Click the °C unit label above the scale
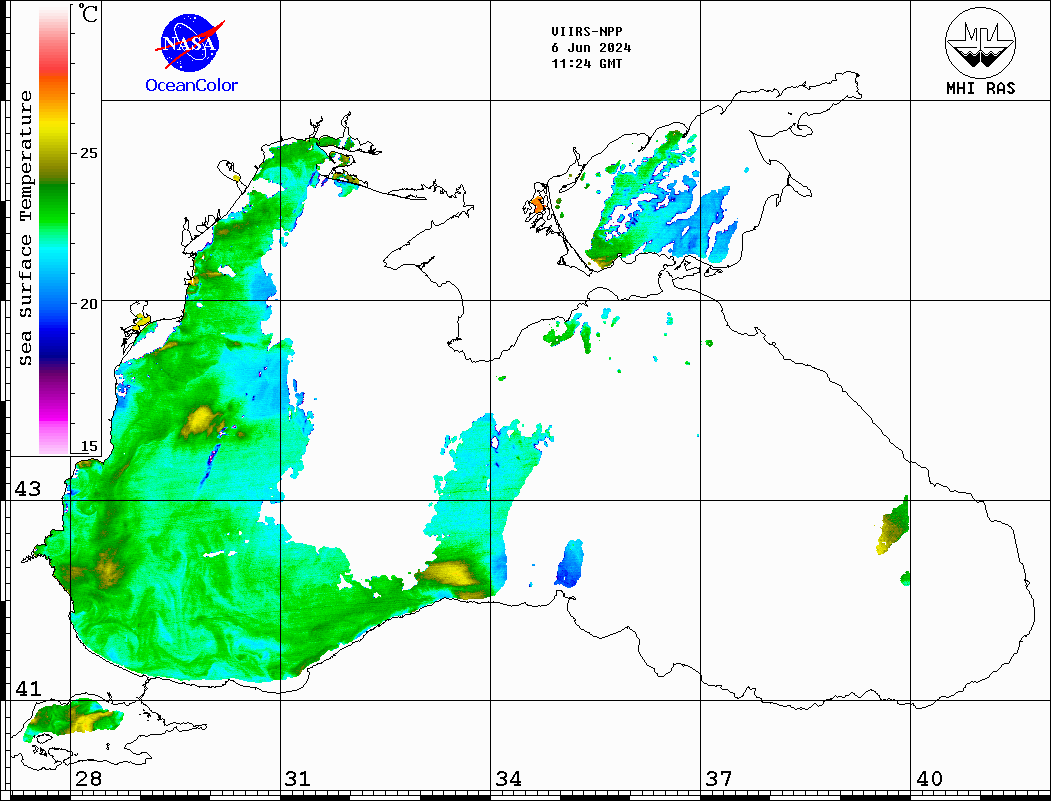This screenshot has width=1051, height=801. coord(88,13)
